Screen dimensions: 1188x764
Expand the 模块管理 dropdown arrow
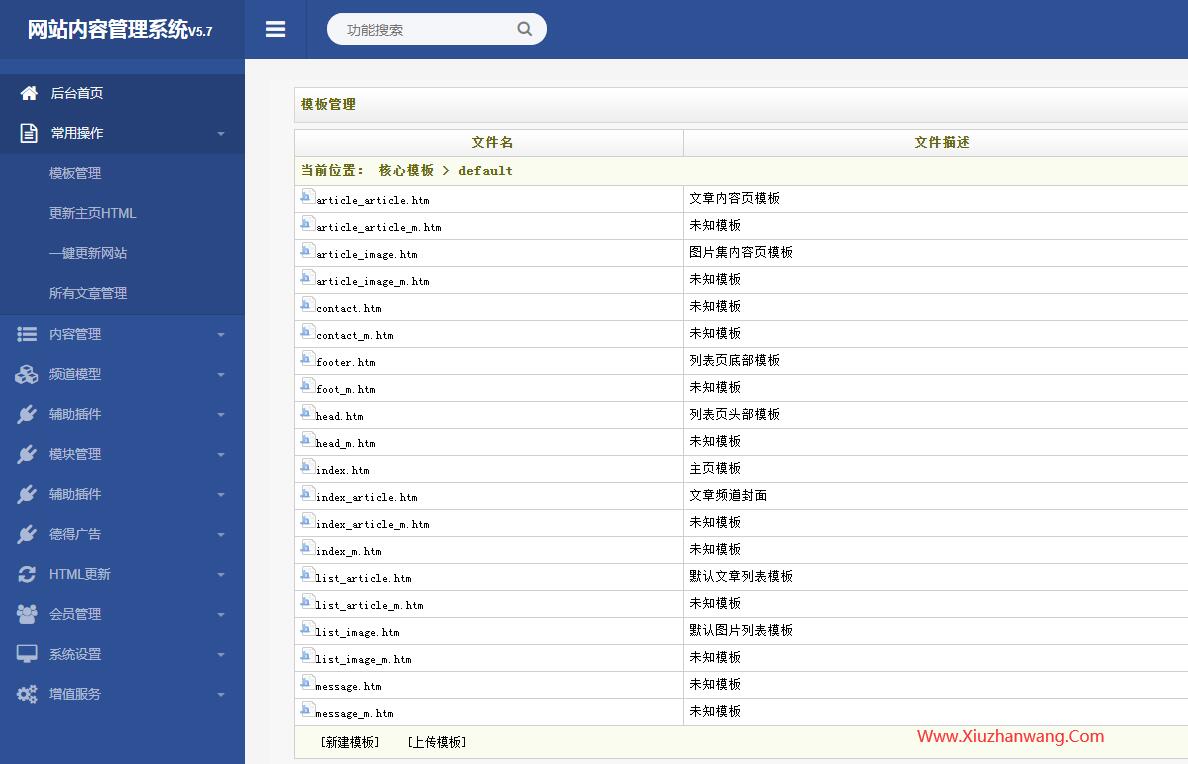[x=221, y=455]
